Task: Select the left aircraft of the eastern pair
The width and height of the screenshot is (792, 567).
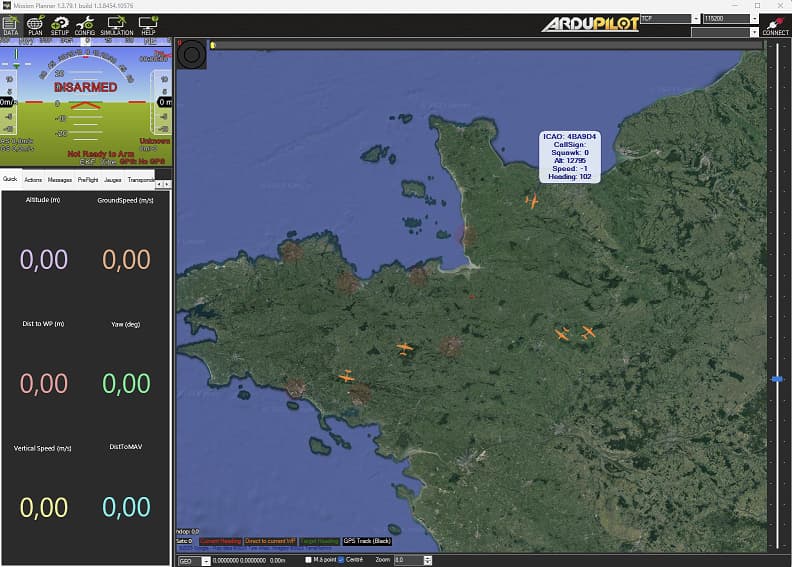Action: click(x=562, y=334)
